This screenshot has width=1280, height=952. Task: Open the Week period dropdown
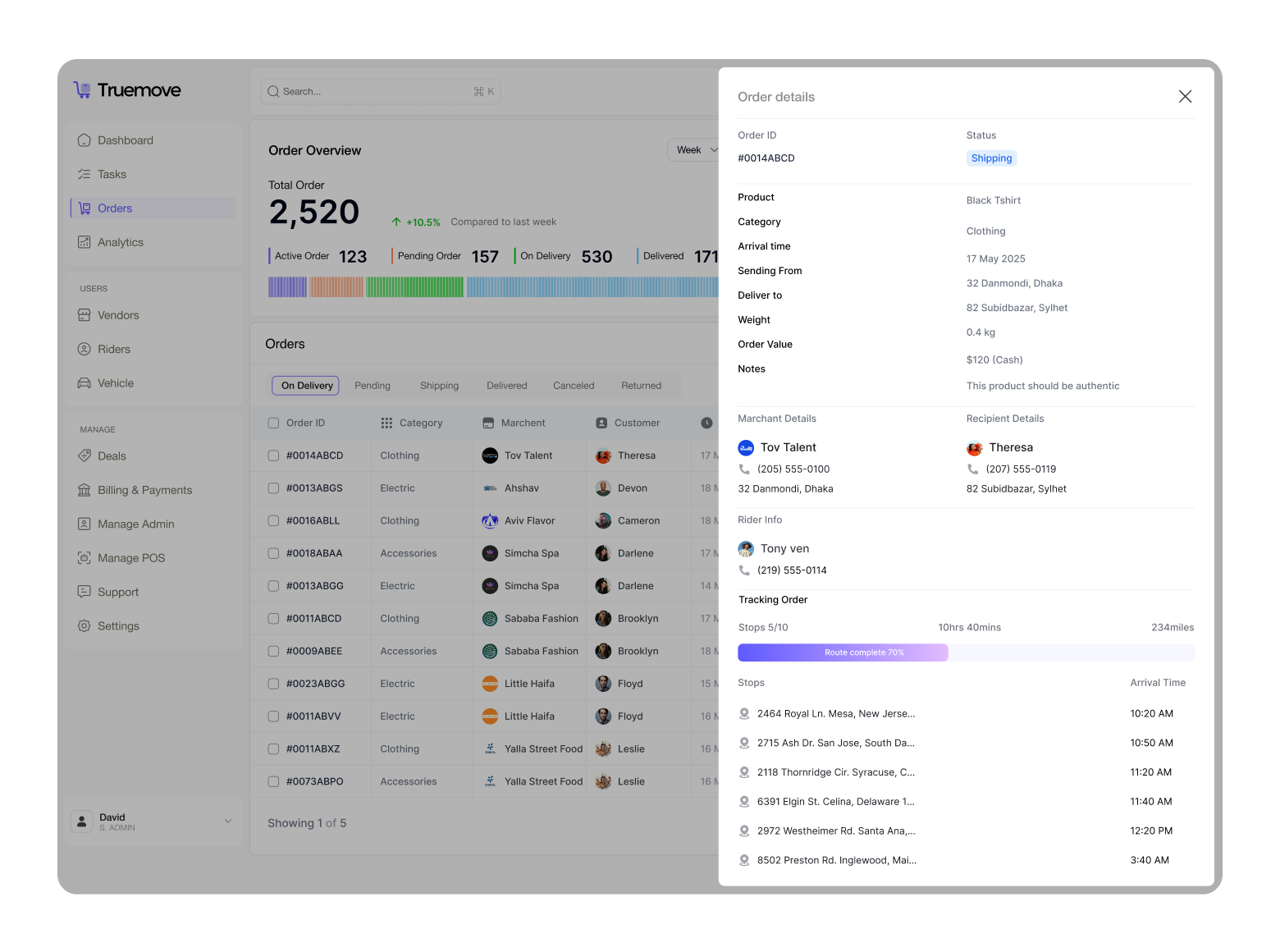[694, 150]
